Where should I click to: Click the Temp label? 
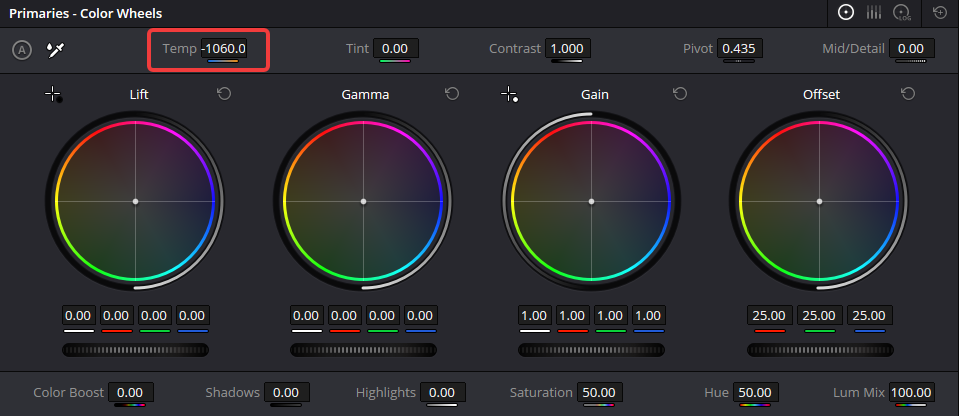click(x=180, y=49)
